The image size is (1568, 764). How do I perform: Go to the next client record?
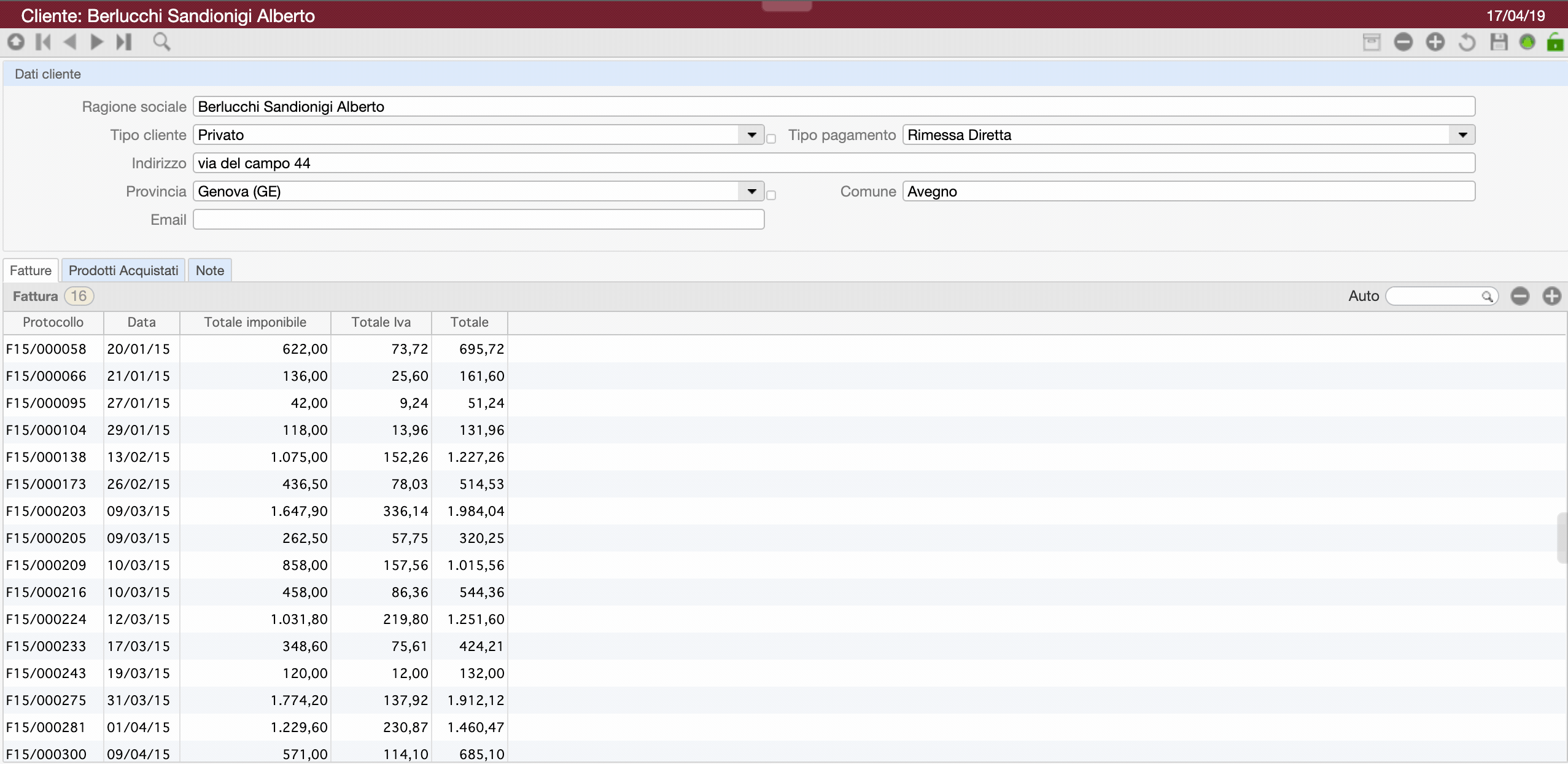[96, 42]
